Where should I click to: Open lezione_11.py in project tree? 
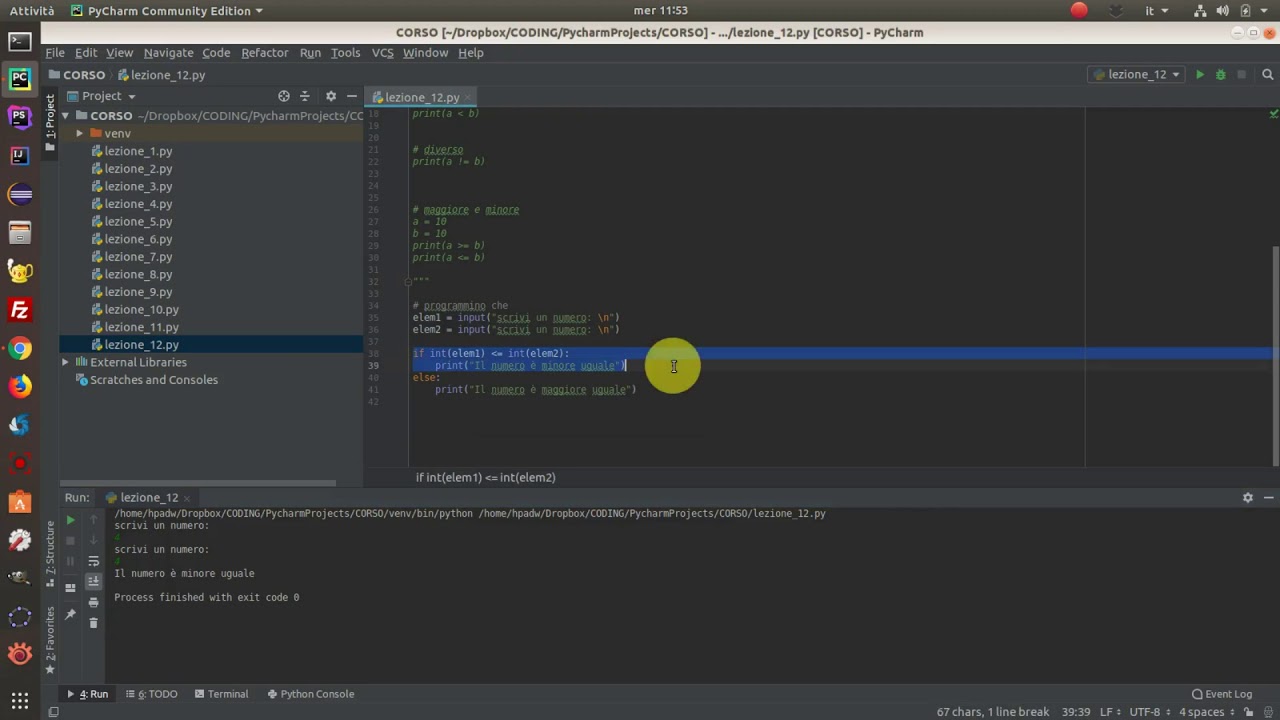pyautogui.click(x=141, y=327)
